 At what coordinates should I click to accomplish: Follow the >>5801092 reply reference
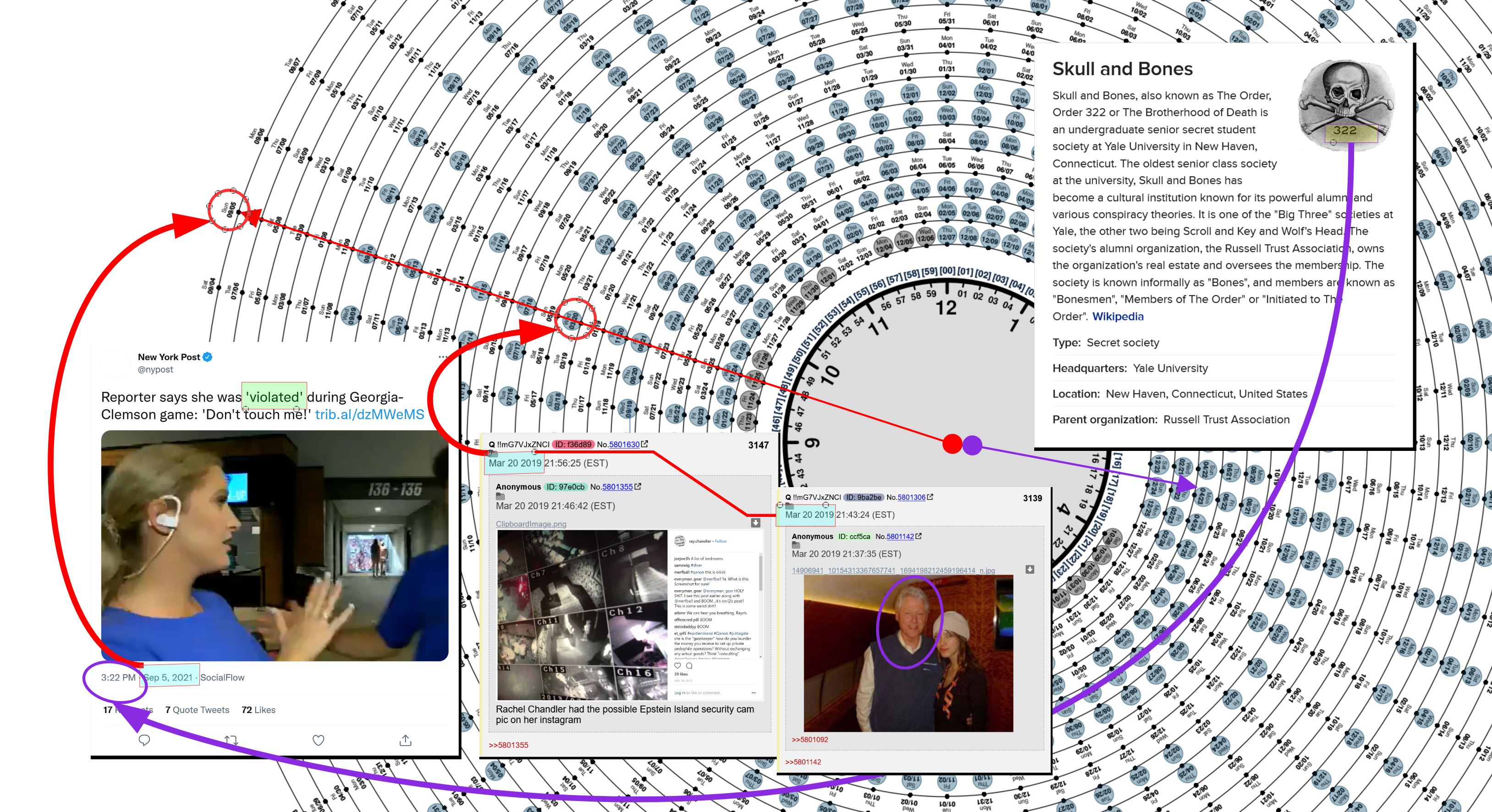[x=810, y=740]
